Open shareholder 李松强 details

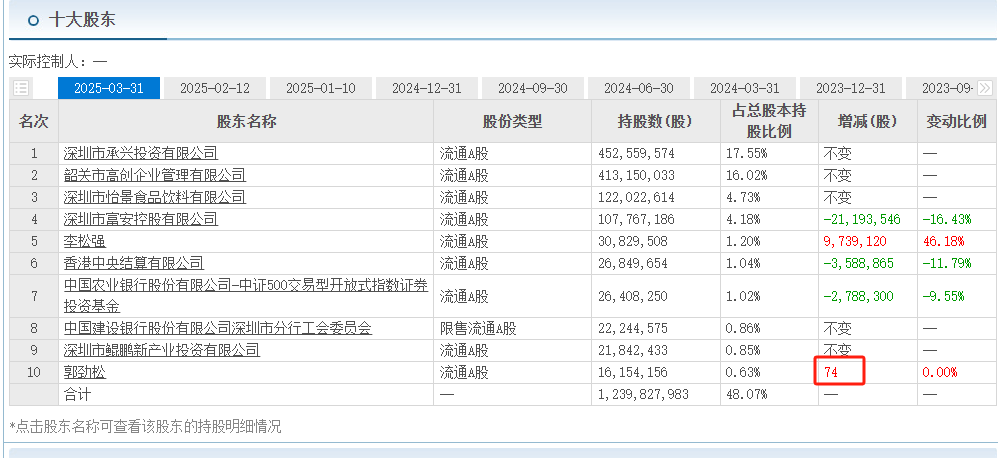[x=85, y=241]
